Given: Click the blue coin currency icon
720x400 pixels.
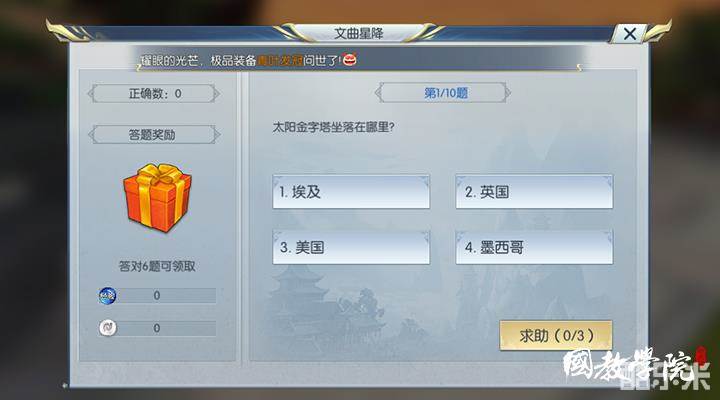Looking at the screenshot, I should click(107, 296).
